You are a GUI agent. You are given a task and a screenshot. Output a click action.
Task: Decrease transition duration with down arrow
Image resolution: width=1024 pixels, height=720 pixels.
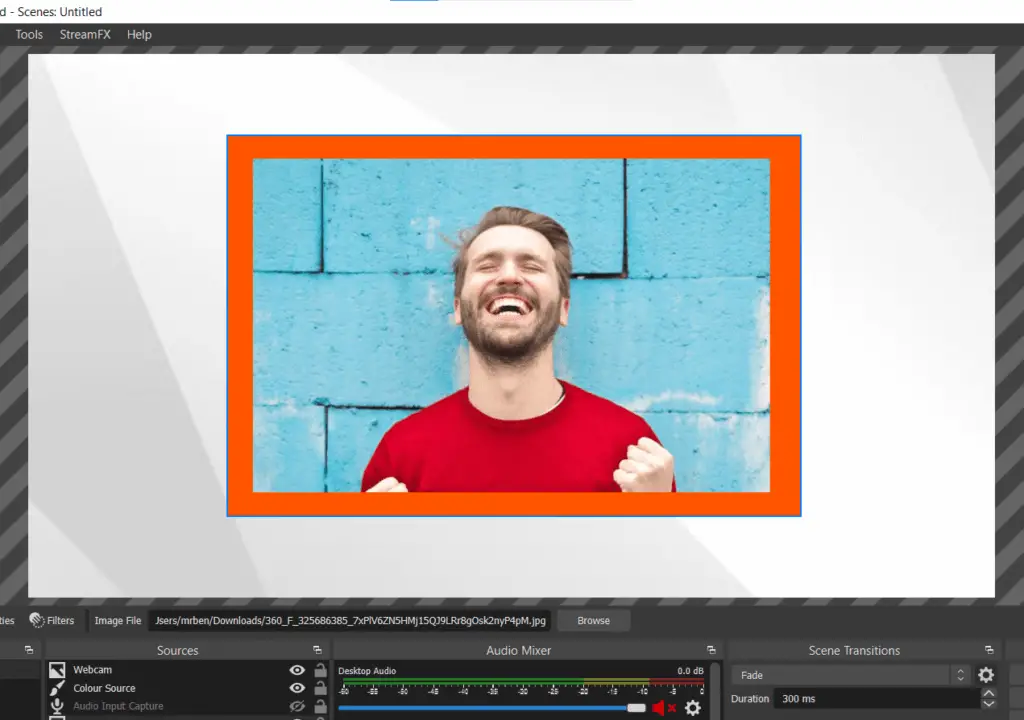pos(989,704)
